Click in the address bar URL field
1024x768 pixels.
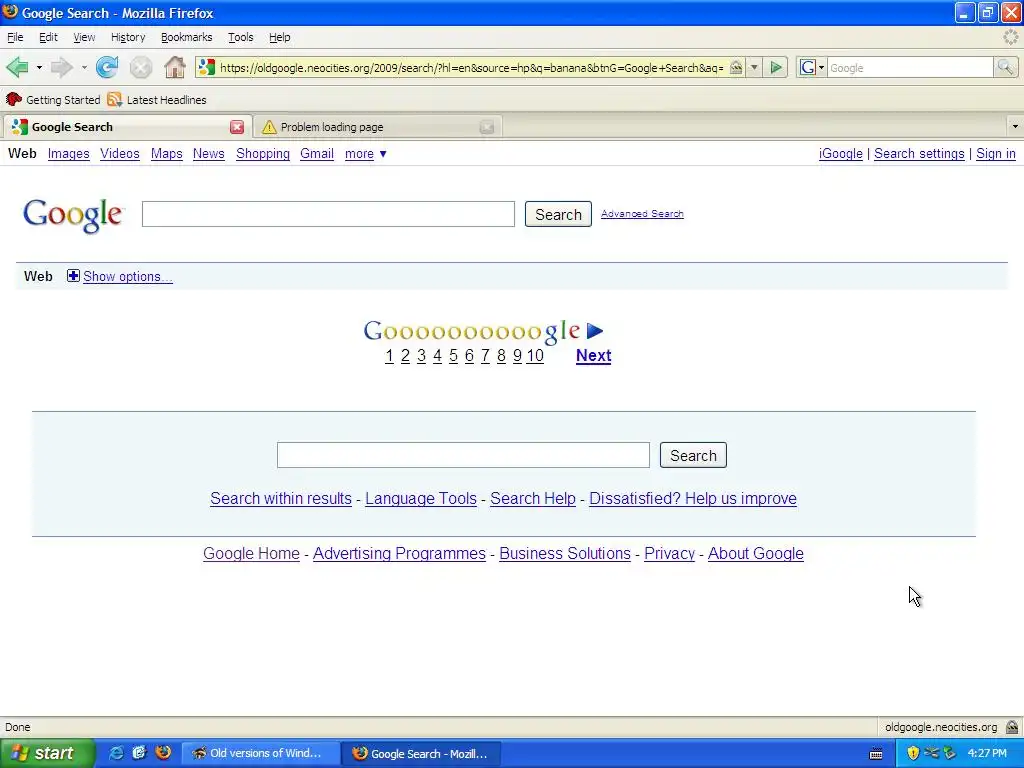click(472, 67)
